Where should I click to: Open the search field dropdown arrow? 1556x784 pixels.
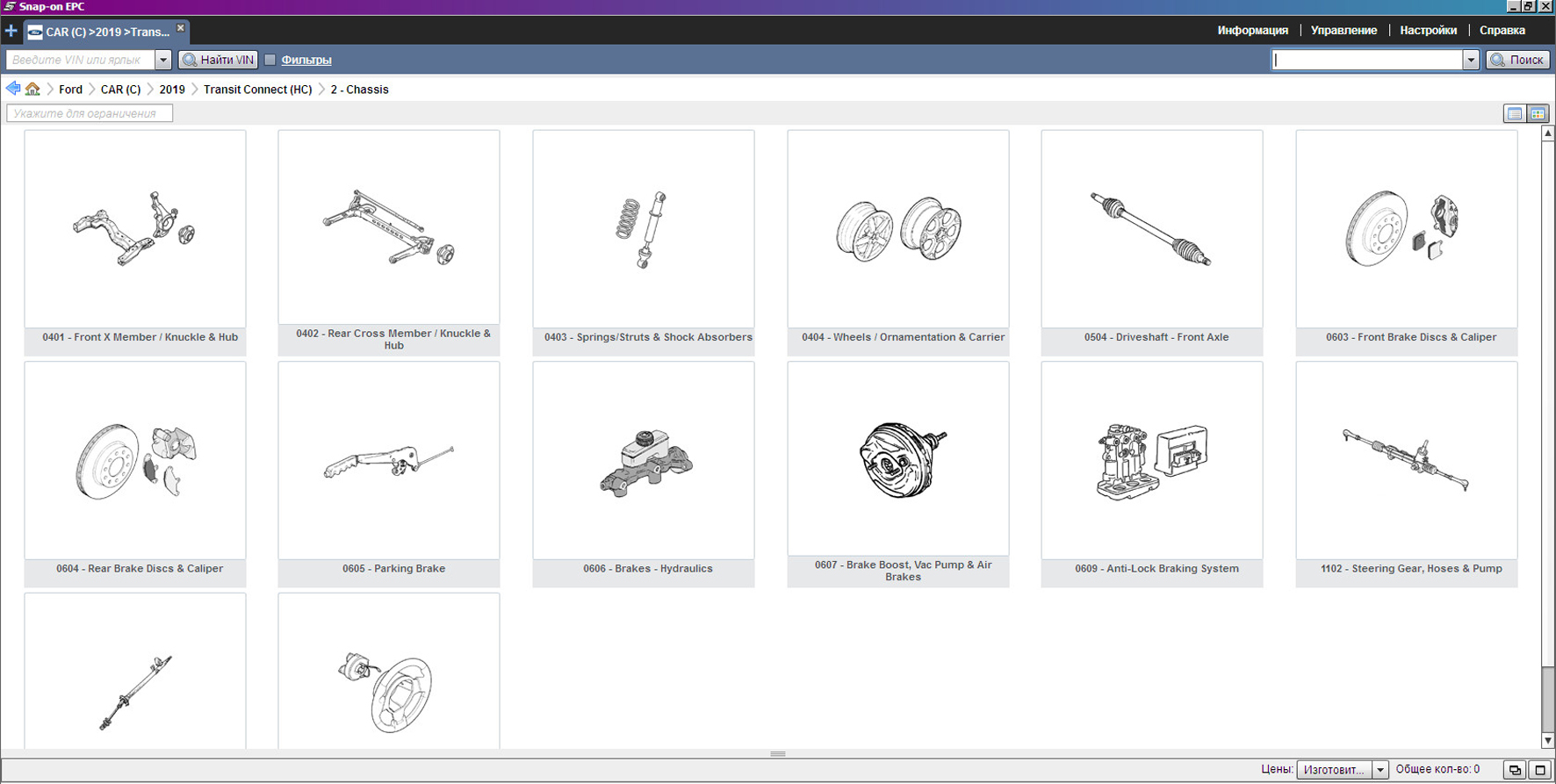[1471, 60]
